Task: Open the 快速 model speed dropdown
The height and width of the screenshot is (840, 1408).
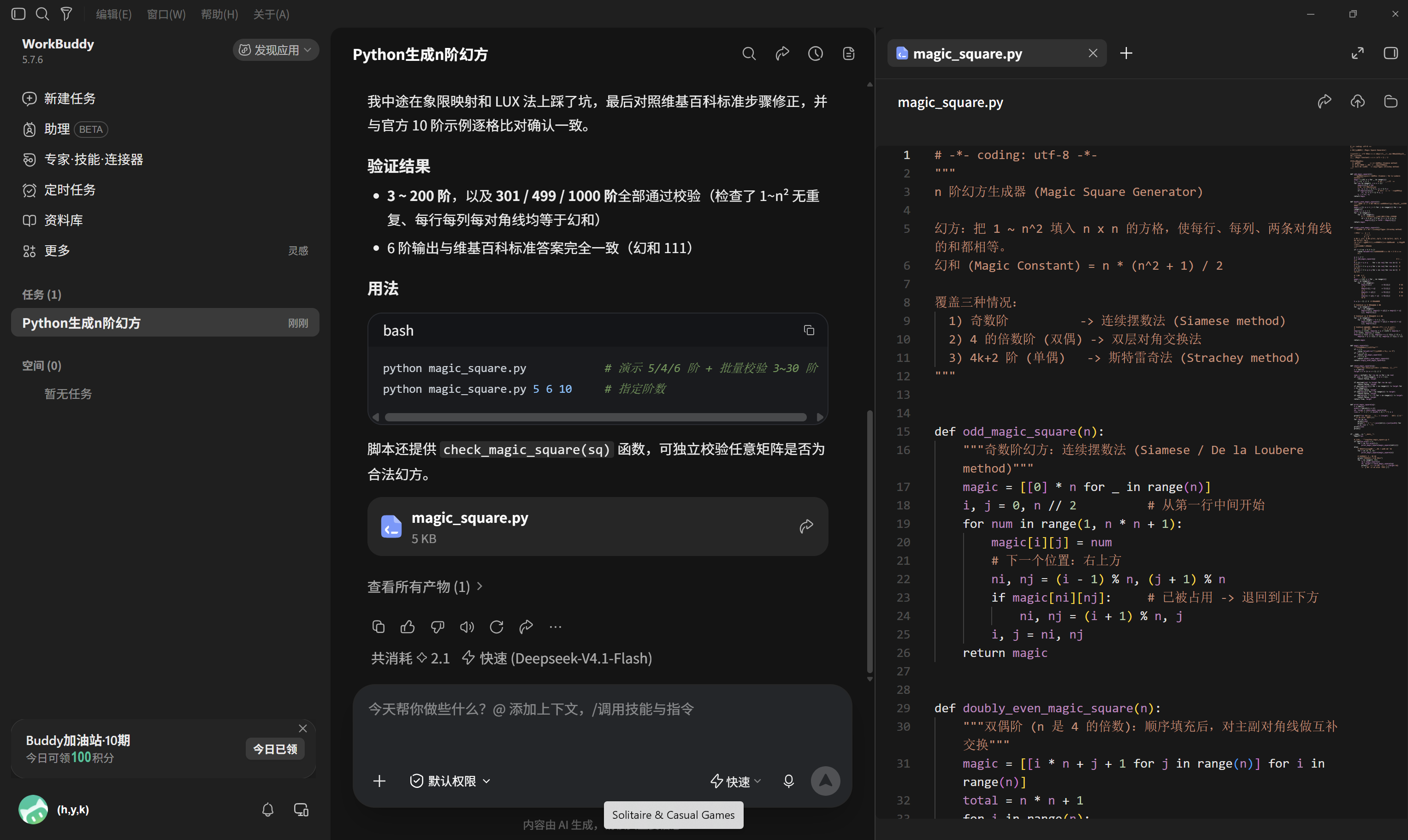Action: [x=736, y=782]
